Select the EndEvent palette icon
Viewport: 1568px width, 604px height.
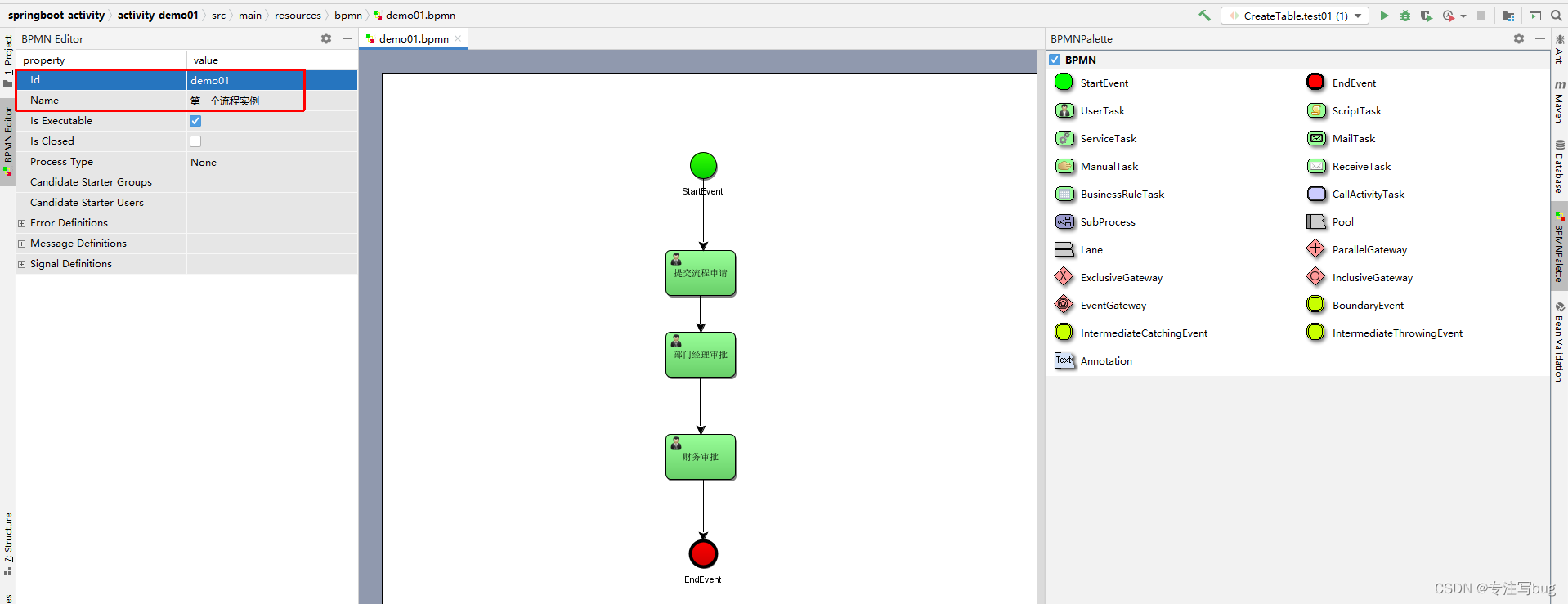(x=1315, y=83)
